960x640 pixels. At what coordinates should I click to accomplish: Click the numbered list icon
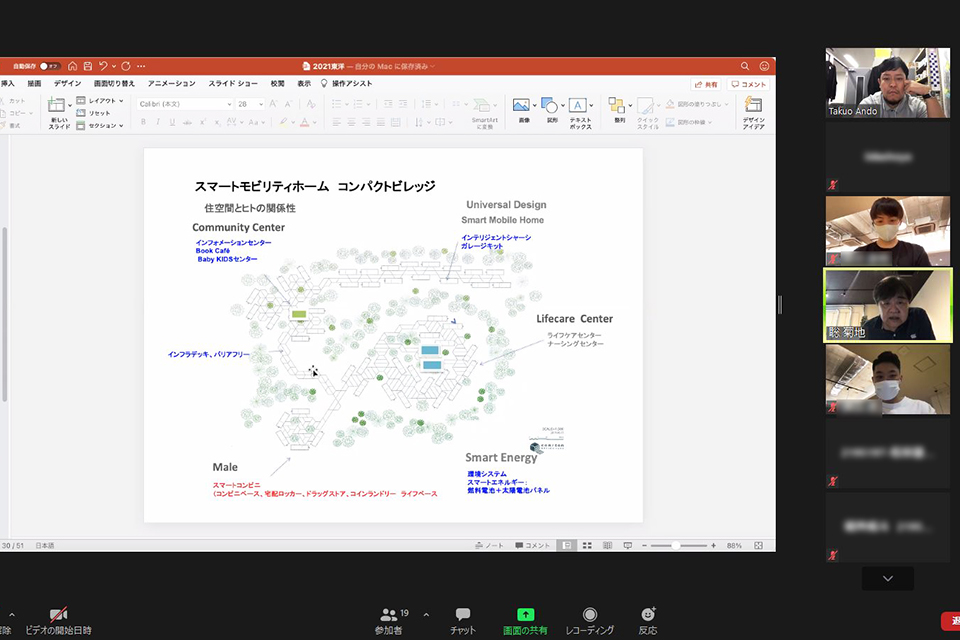358,104
